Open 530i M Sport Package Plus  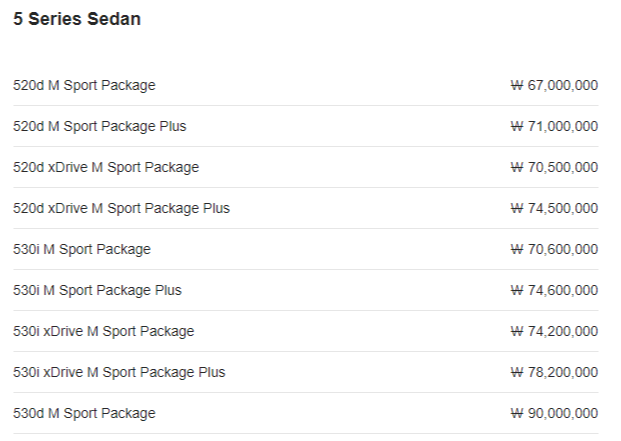tap(97, 290)
